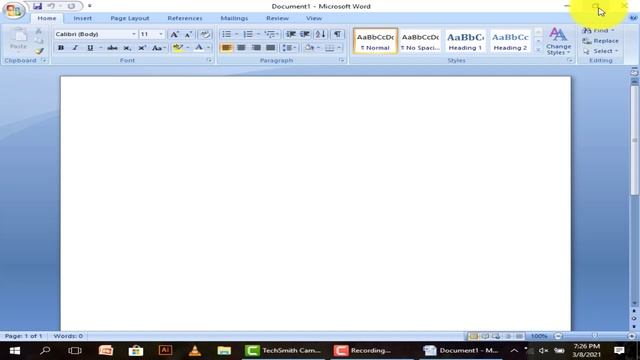Undo last action in Quick Access Toolbar
The width and height of the screenshot is (640, 360).
[51, 6]
